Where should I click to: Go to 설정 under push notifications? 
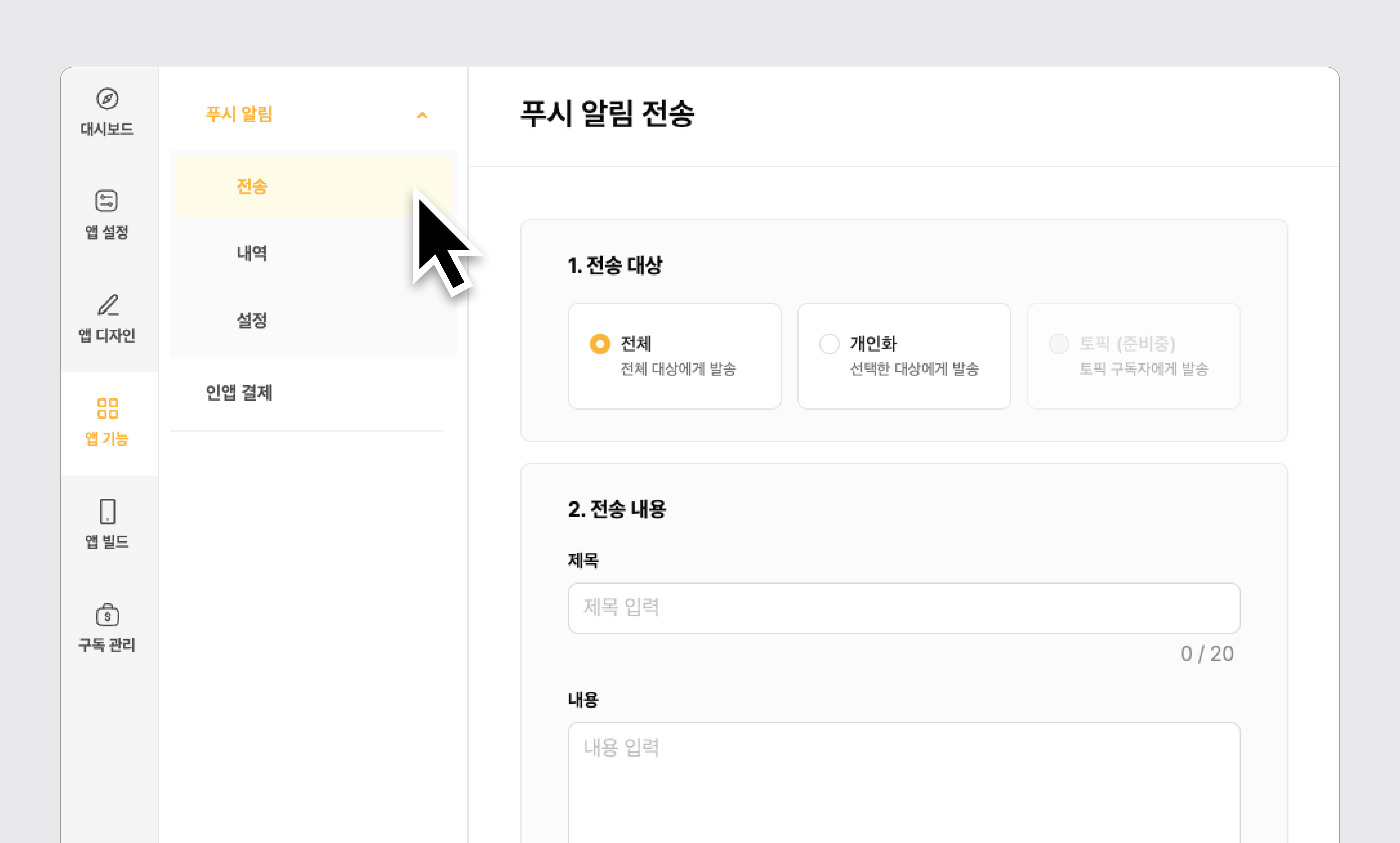pyautogui.click(x=252, y=320)
